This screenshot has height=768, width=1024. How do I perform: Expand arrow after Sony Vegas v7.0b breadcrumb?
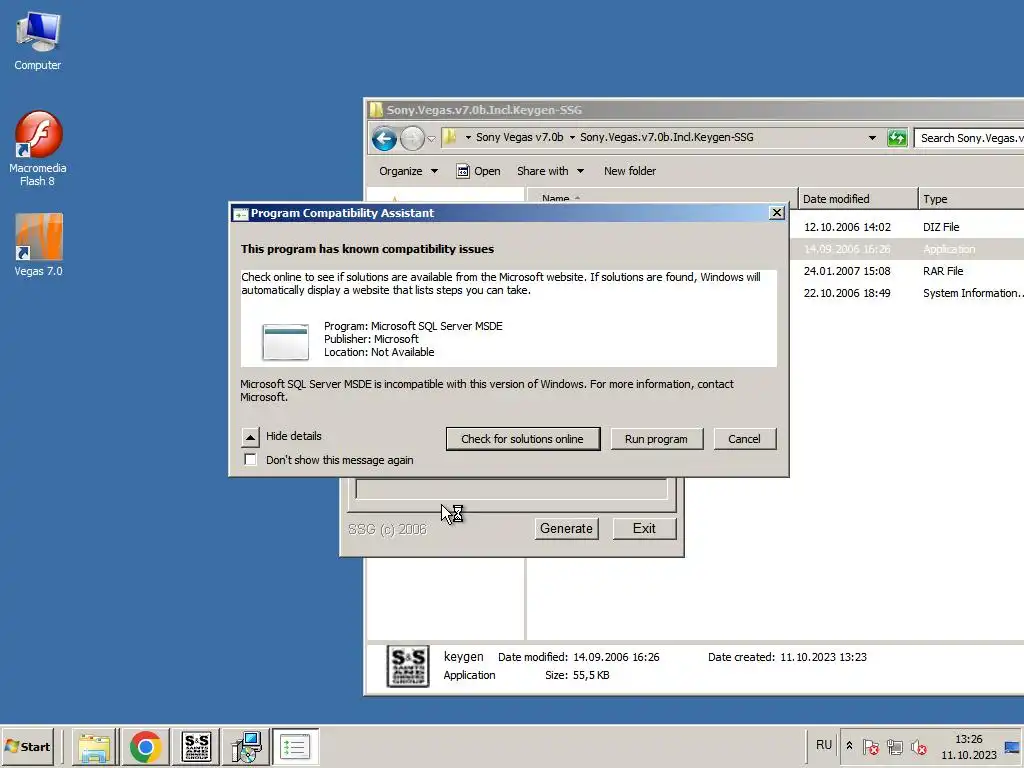[572, 137]
